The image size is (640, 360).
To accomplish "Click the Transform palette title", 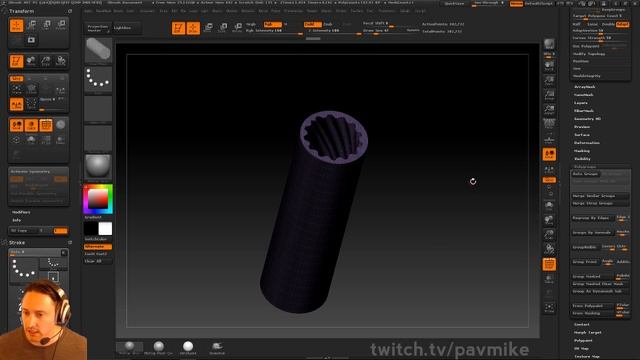I will (21, 11).
